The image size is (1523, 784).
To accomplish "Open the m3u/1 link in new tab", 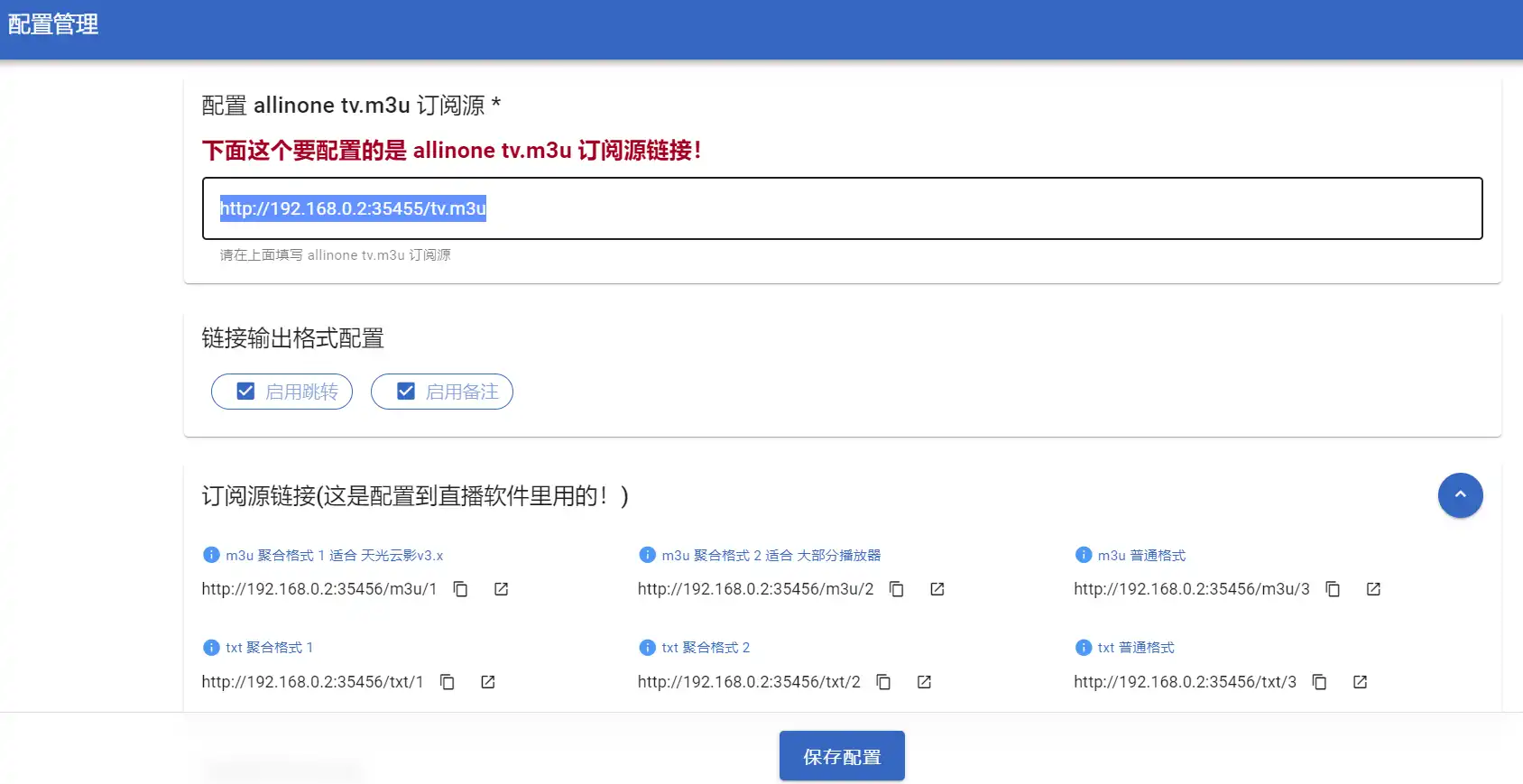I will tap(502, 589).
